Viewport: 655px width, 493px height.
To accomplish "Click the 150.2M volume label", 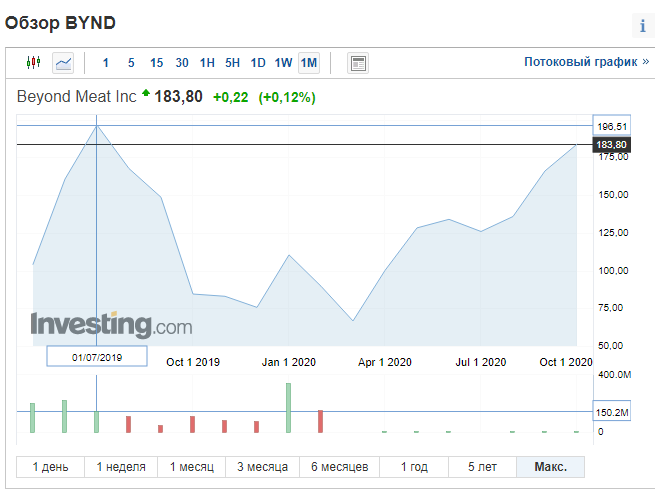I will click(612, 412).
